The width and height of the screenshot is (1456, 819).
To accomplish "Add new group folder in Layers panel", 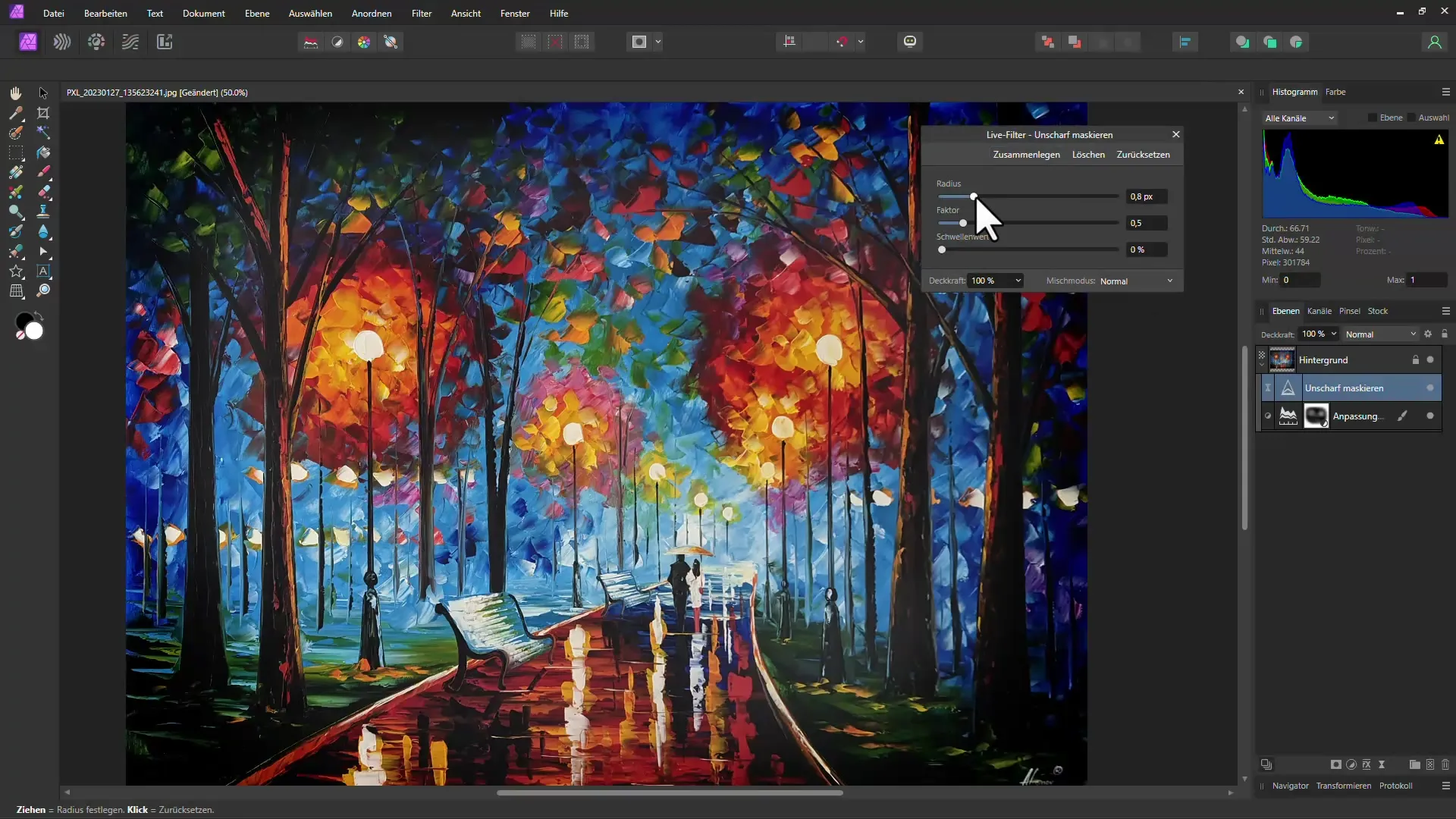I will pos(1414,764).
